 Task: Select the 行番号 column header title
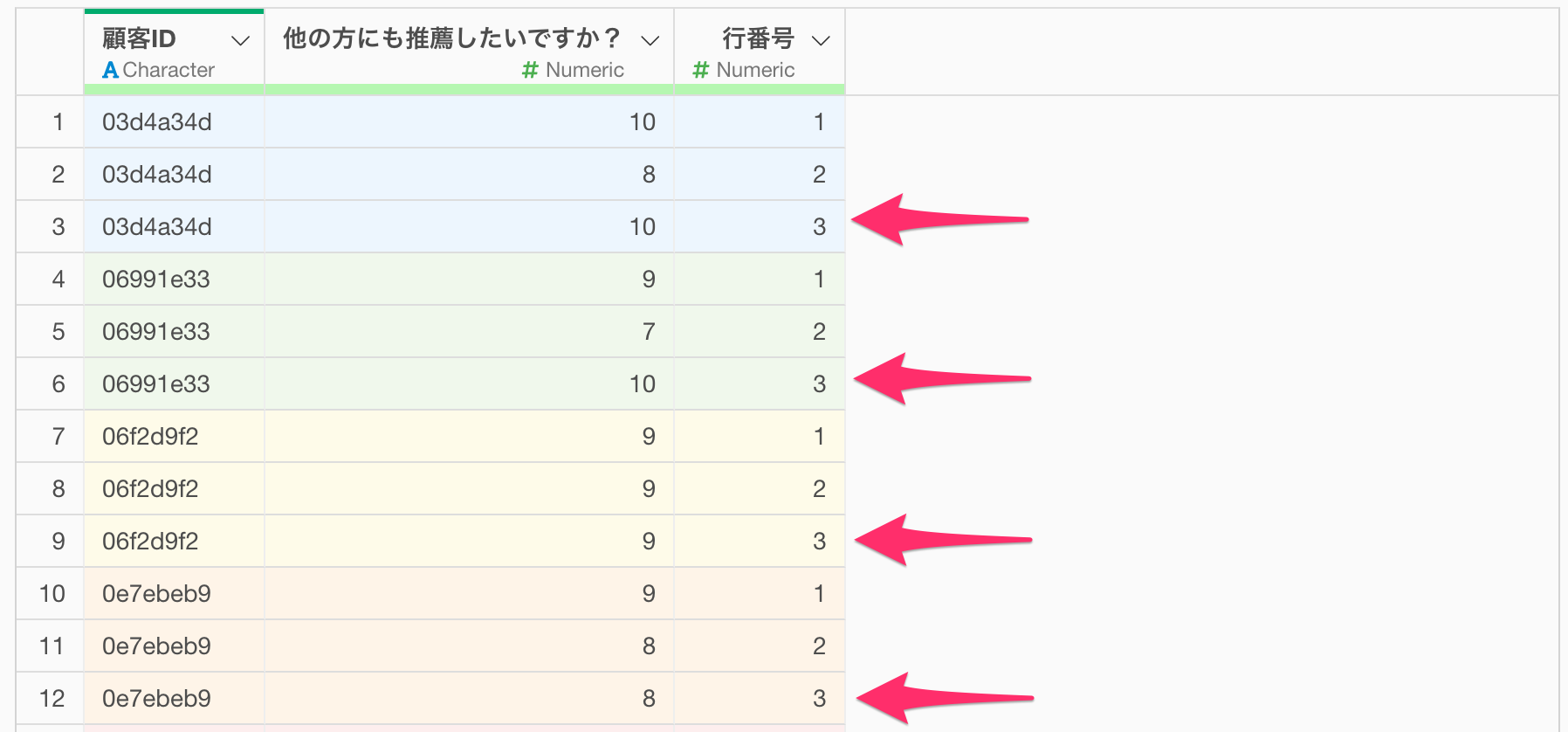758,38
